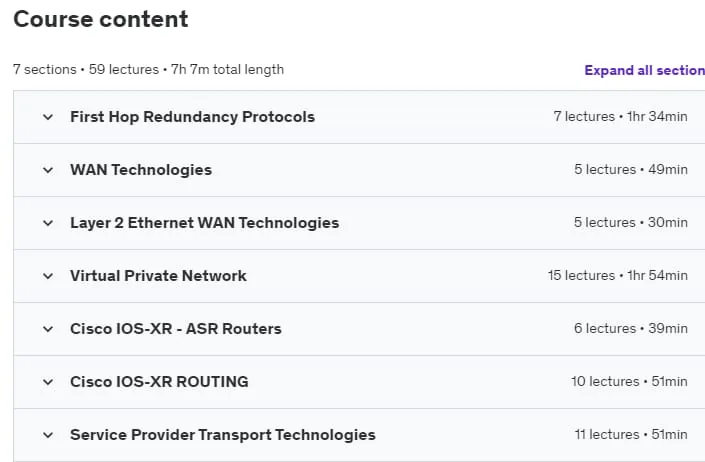Select the WAN Technologies section title
Screen dimensions: 705x462
pos(141,170)
